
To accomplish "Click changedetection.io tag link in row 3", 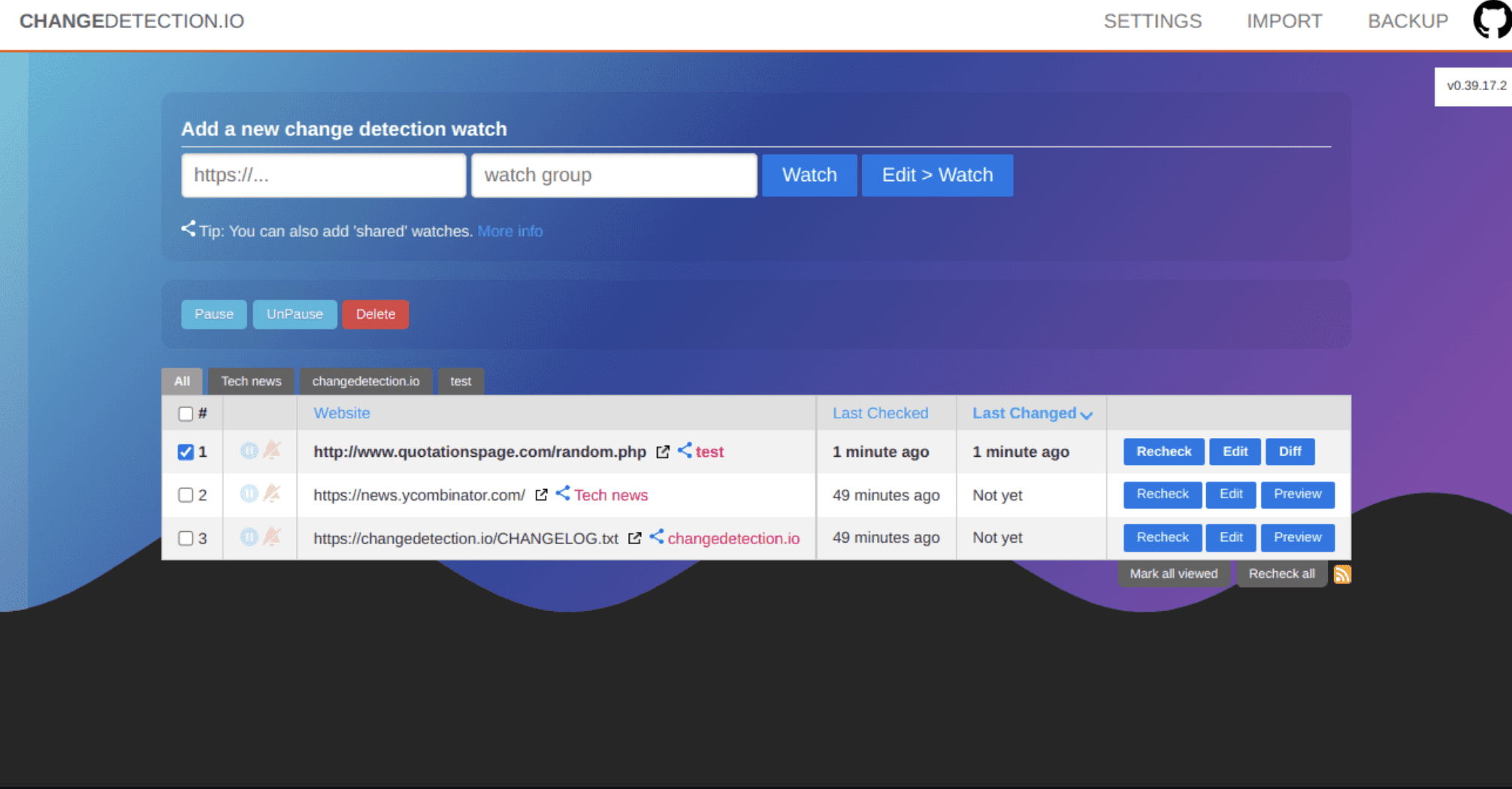I will (x=733, y=538).
